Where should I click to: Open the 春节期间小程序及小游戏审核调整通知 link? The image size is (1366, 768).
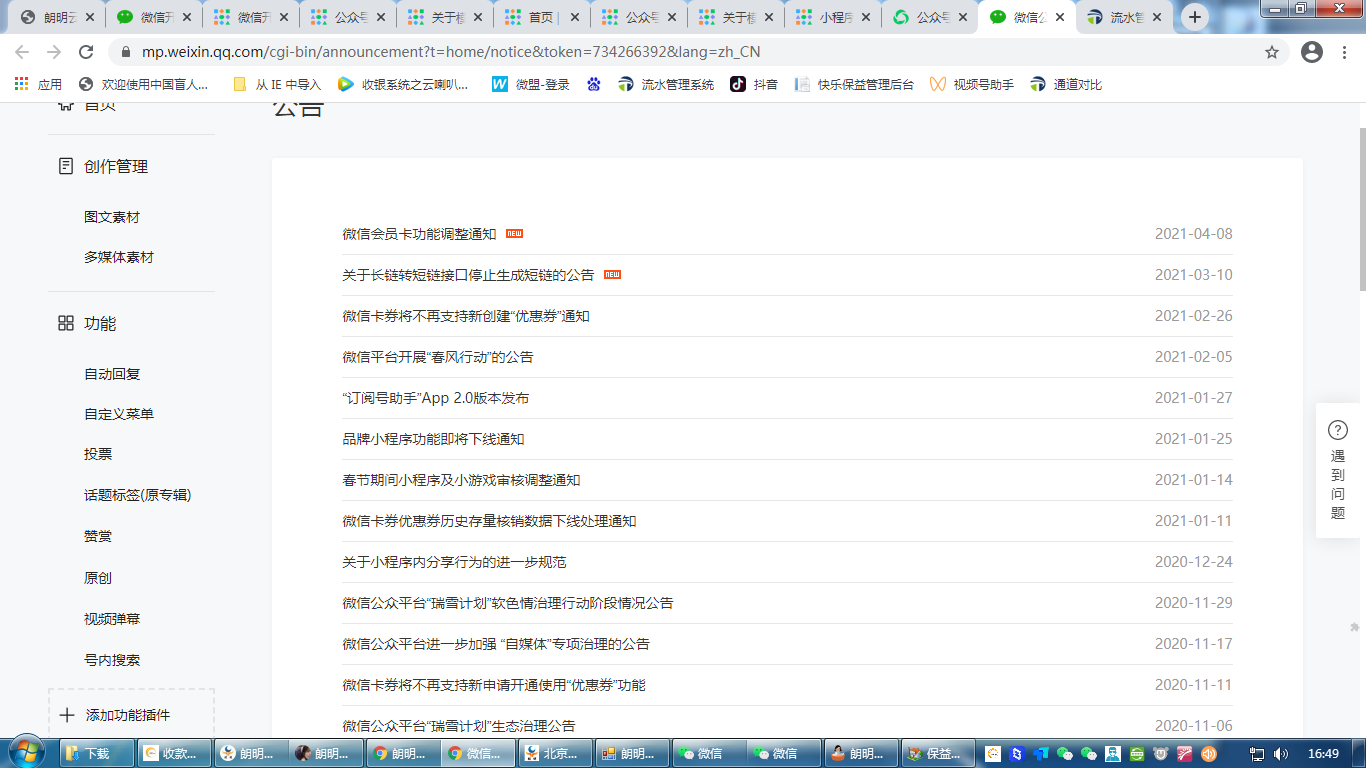point(461,480)
